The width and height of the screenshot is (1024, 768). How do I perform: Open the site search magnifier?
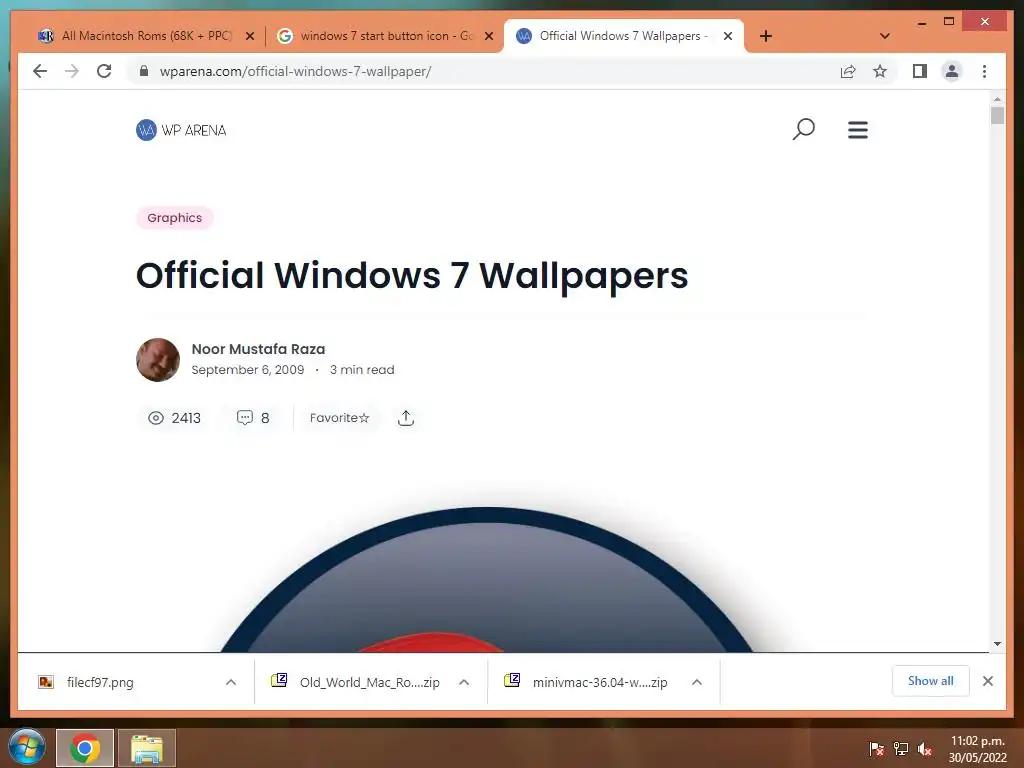pyautogui.click(x=803, y=129)
